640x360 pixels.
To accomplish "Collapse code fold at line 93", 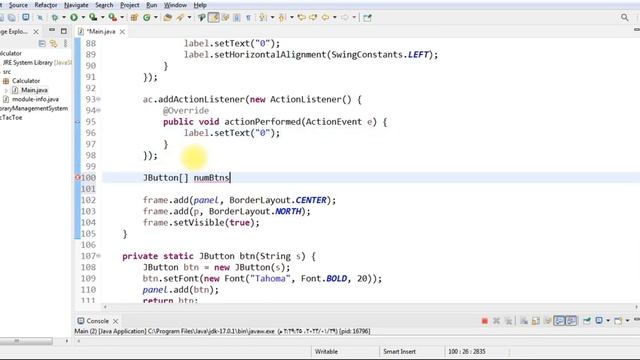I will [x=99, y=99].
